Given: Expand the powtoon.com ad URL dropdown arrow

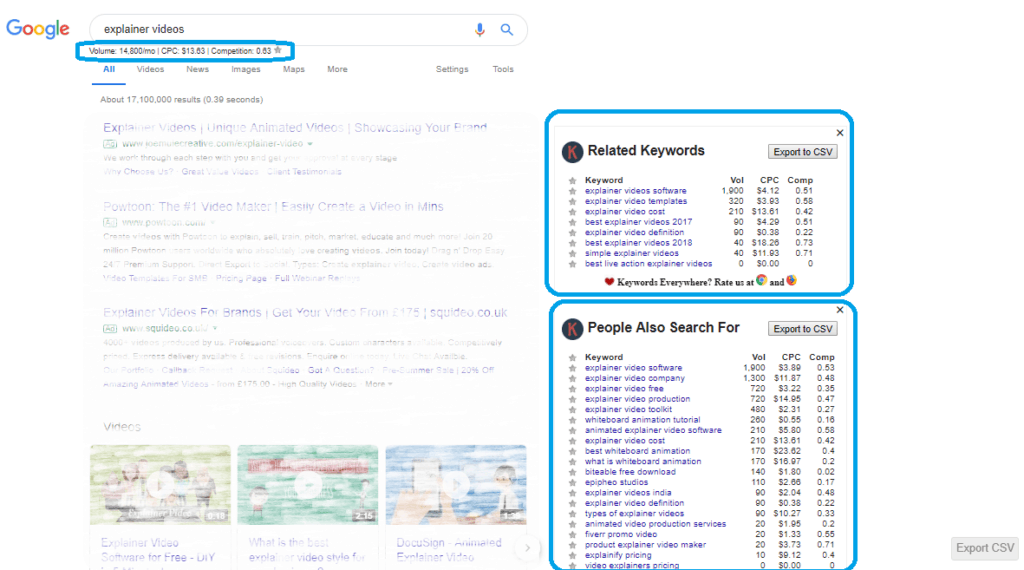Looking at the screenshot, I should point(213,223).
